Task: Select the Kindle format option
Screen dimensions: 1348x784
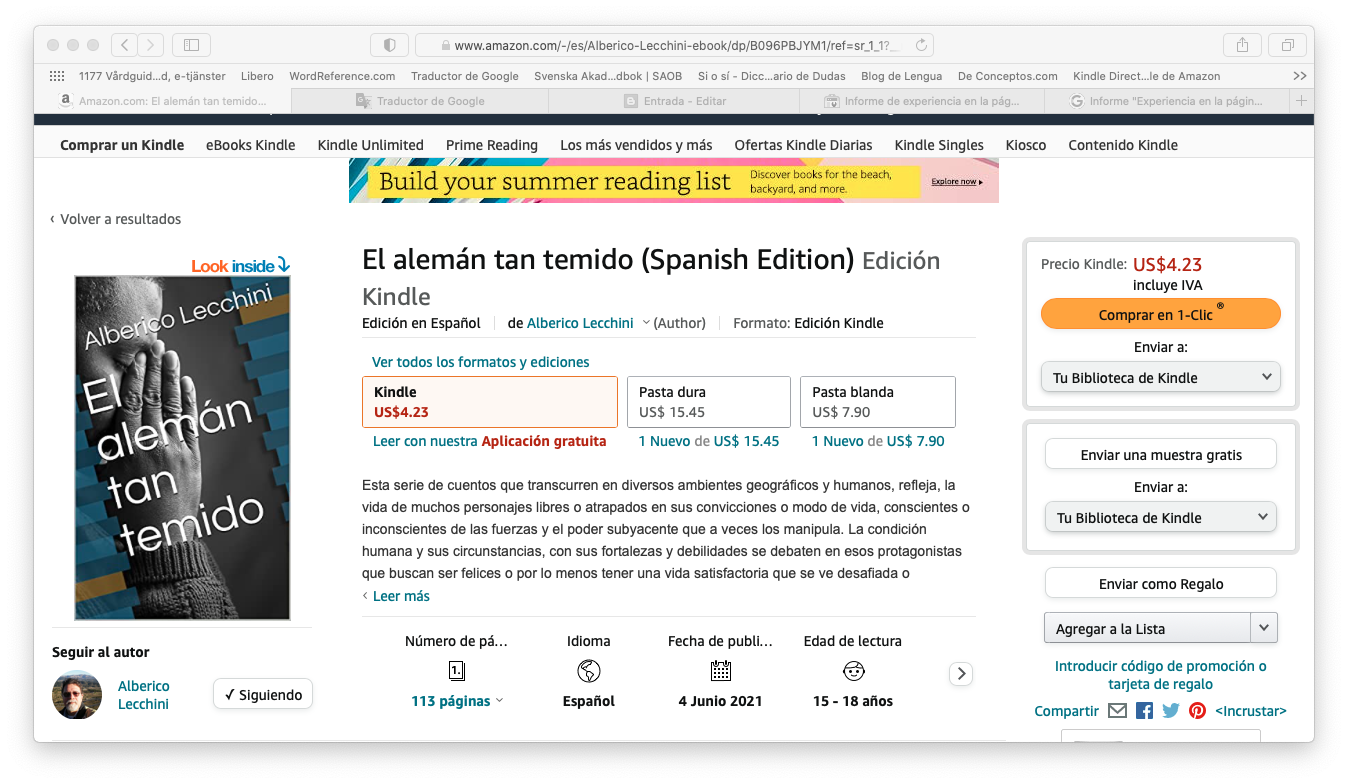Action: (x=490, y=402)
